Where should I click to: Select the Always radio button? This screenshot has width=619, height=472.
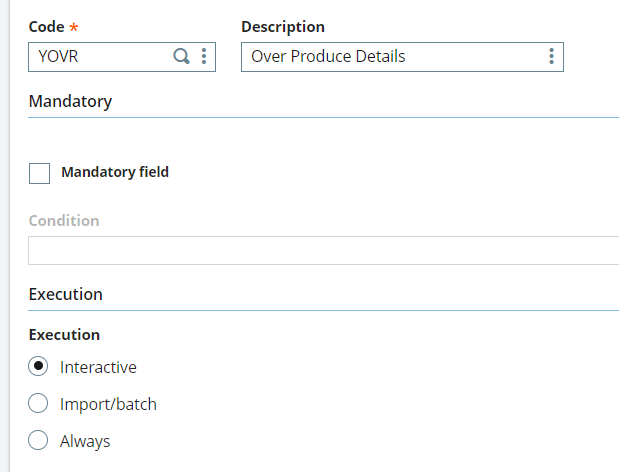pyautogui.click(x=39, y=441)
